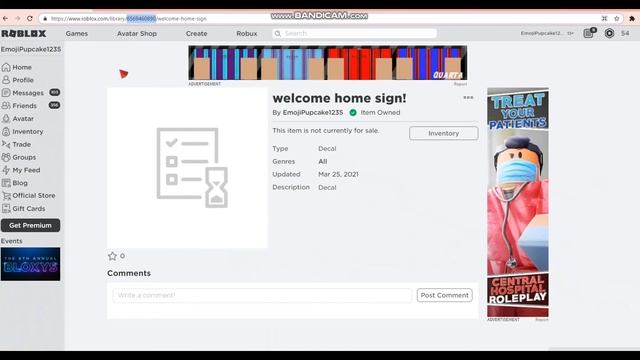The height and width of the screenshot is (360, 640).
Task: Click the Post Comment button
Action: click(444, 295)
